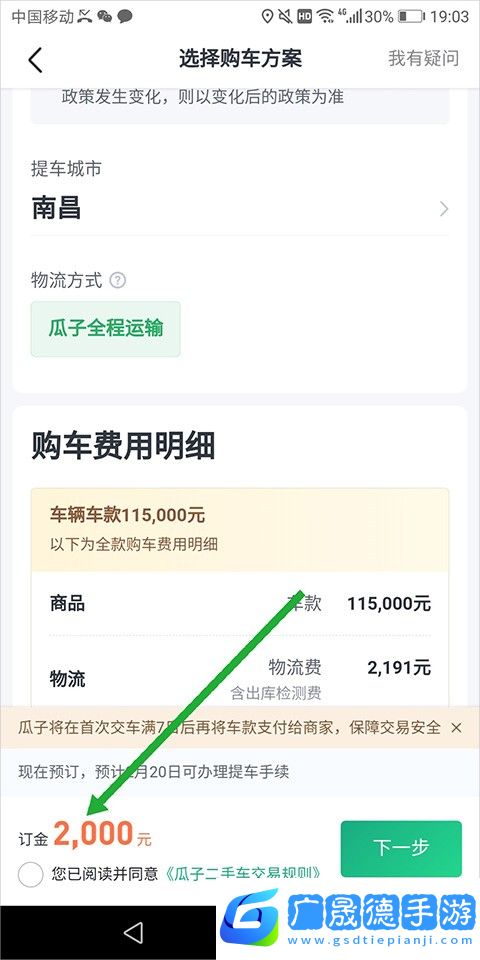The height and width of the screenshot is (960, 480).
Task: Tap the 商品 车款 115,000元 row
Action: click(x=240, y=604)
